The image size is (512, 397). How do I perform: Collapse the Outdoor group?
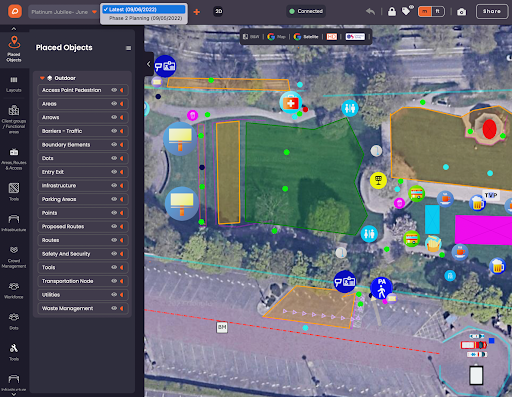42,78
